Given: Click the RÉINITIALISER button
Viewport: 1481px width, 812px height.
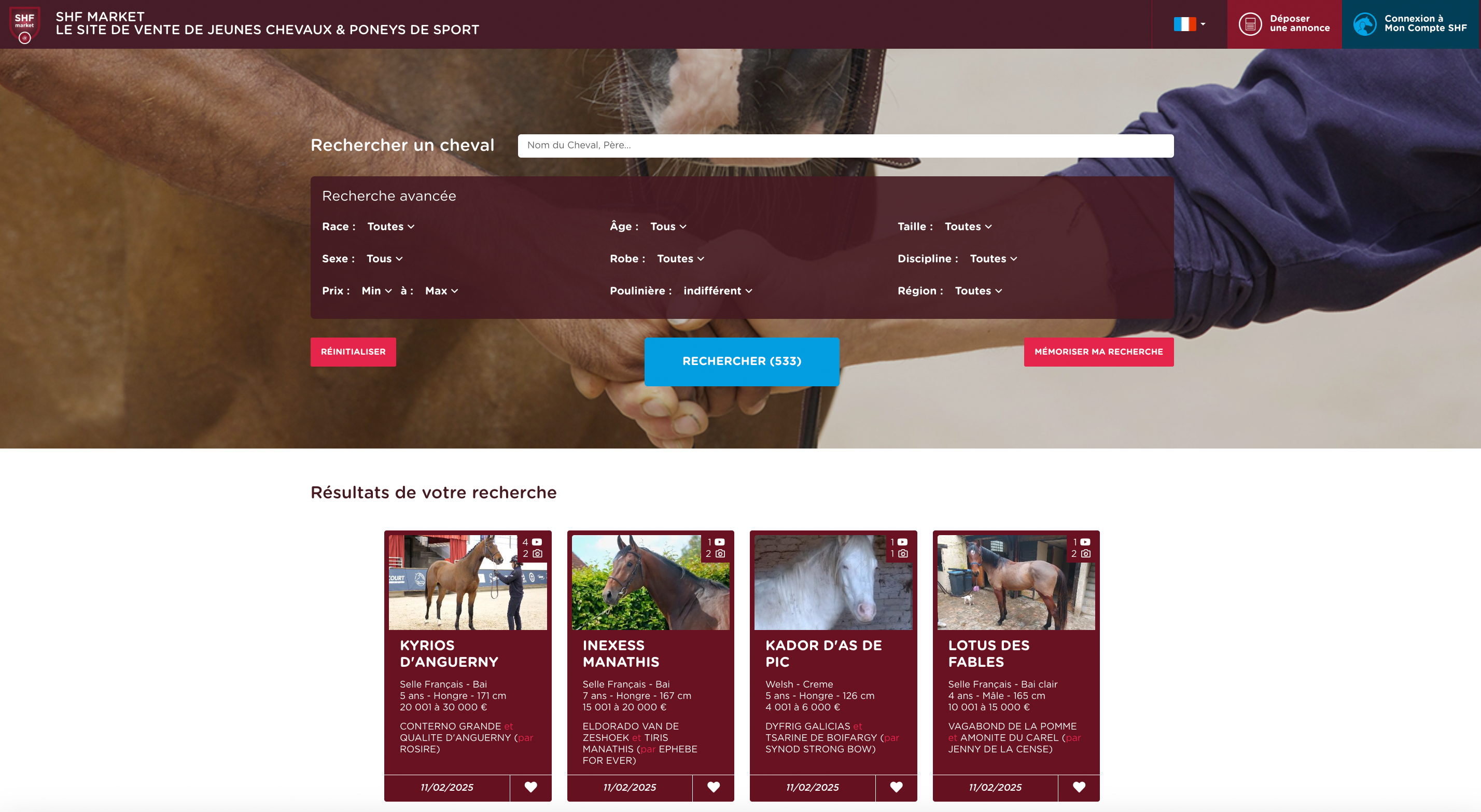Looking at the screenshot, I should (353, 352).
